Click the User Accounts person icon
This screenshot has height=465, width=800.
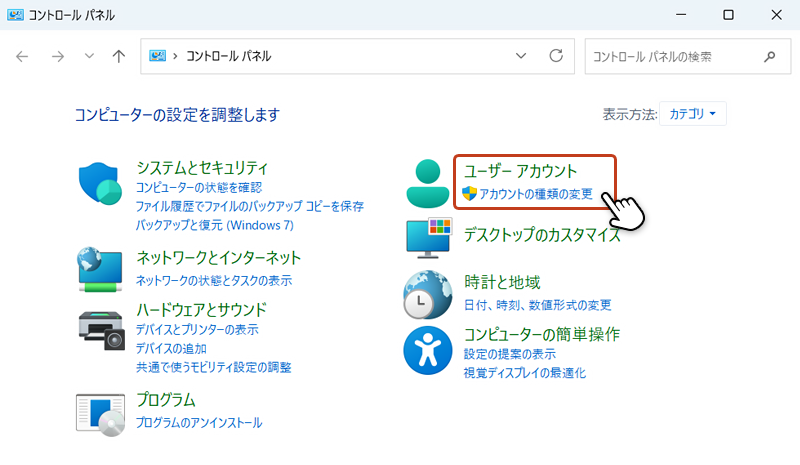point(428,183)
